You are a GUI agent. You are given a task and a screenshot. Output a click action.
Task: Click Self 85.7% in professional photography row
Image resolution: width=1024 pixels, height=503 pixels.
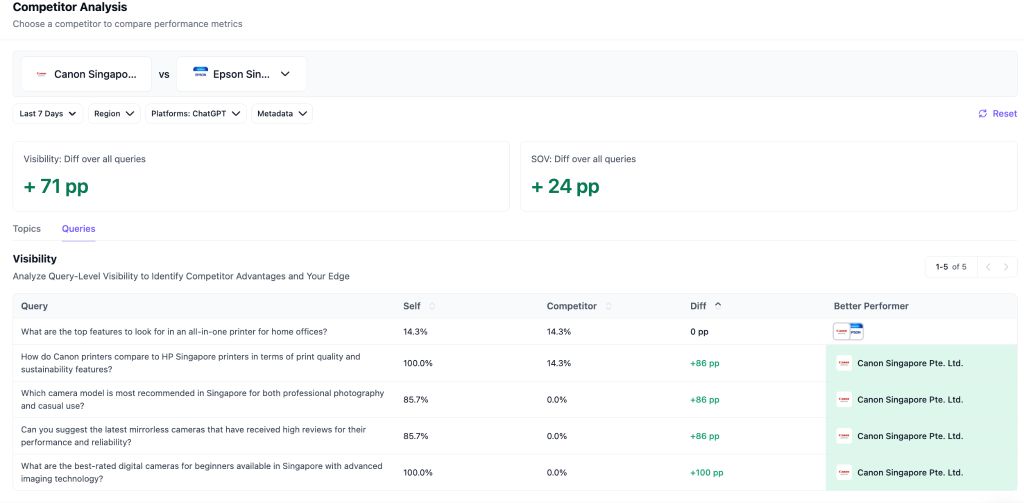coord(416,400)
